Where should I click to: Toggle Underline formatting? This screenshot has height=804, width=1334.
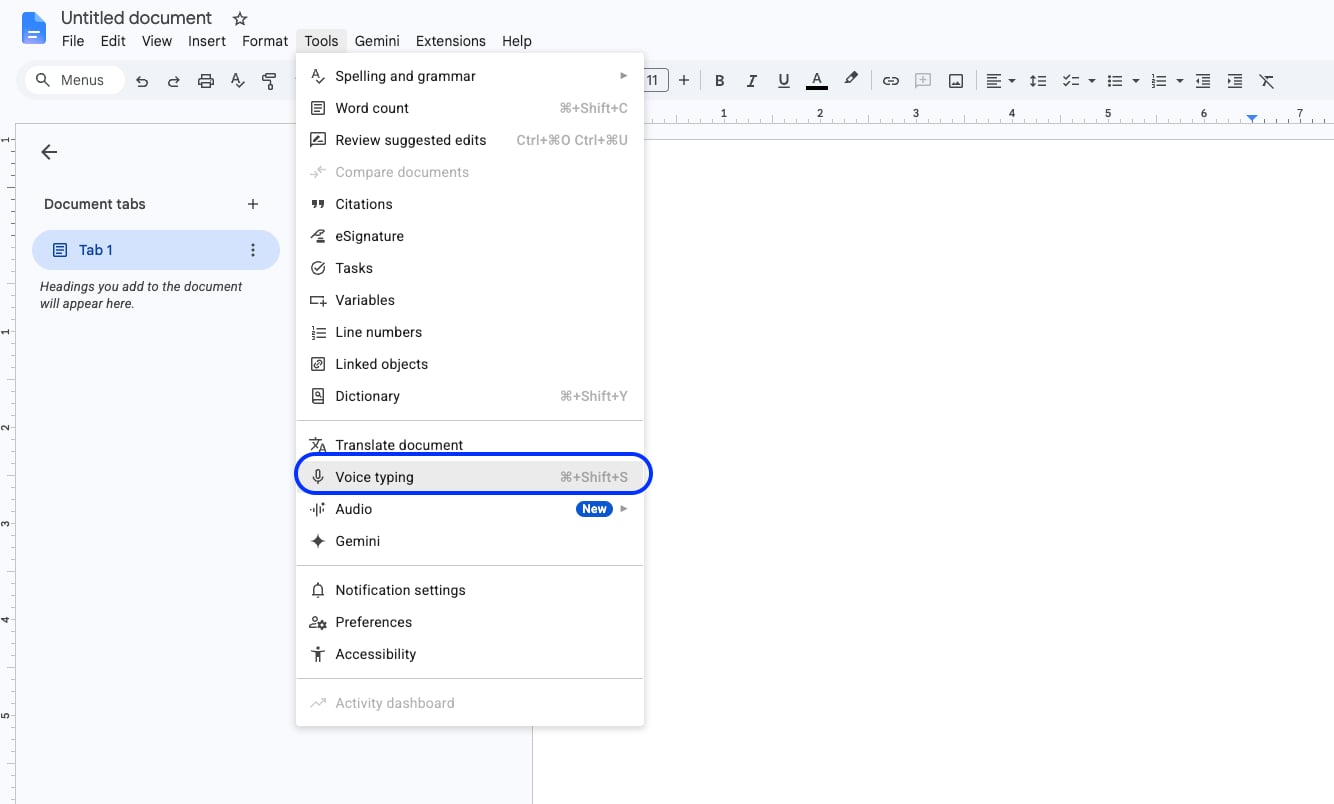coord(784,81)
